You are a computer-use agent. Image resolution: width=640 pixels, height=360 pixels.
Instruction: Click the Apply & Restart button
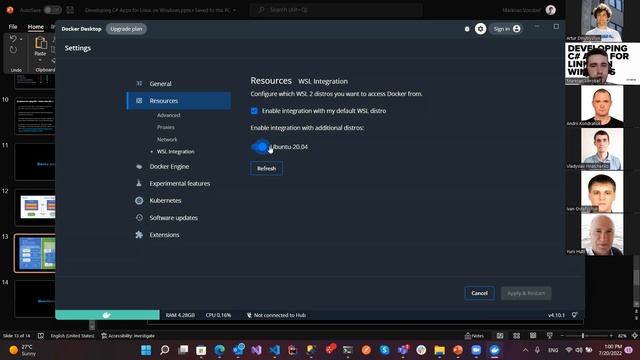tap(526, 293)
